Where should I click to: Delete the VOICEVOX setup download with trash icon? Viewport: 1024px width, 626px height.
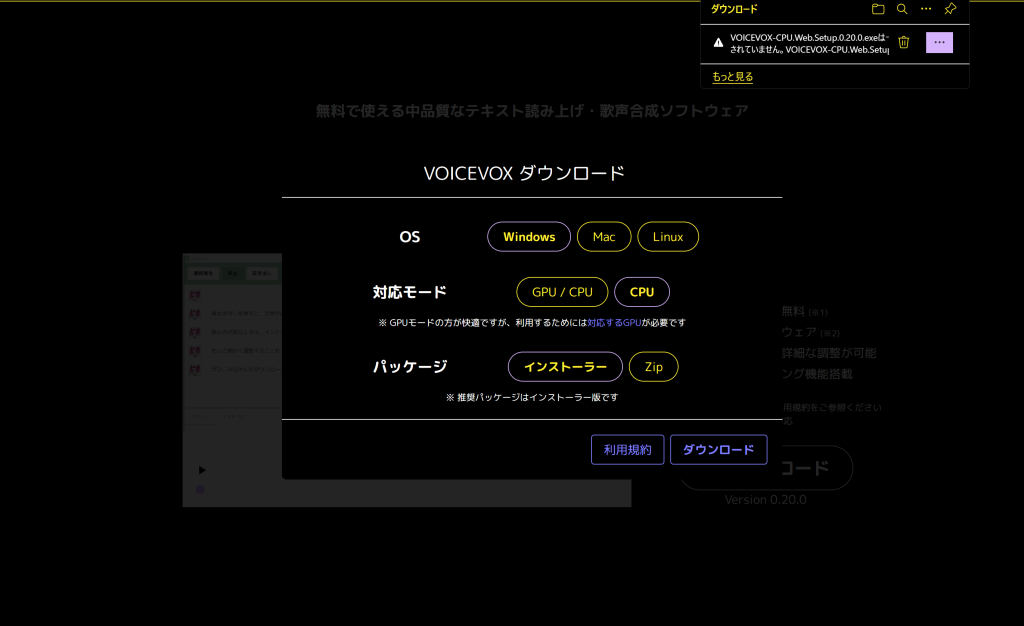coord(904,42)
